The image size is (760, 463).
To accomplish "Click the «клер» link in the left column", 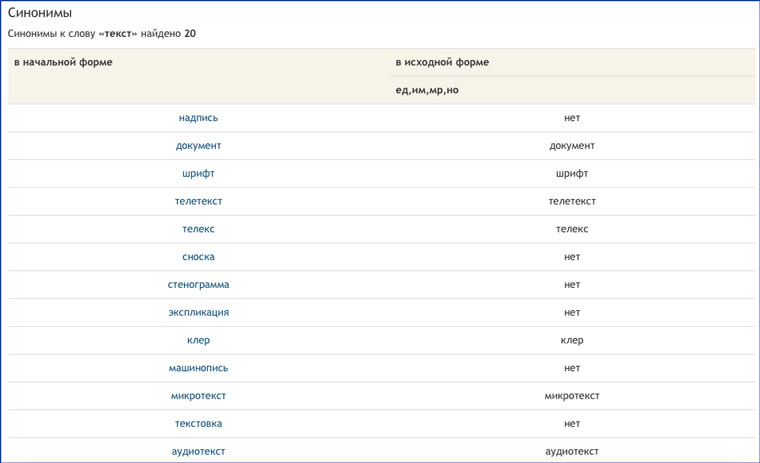I will coord(198,340).
